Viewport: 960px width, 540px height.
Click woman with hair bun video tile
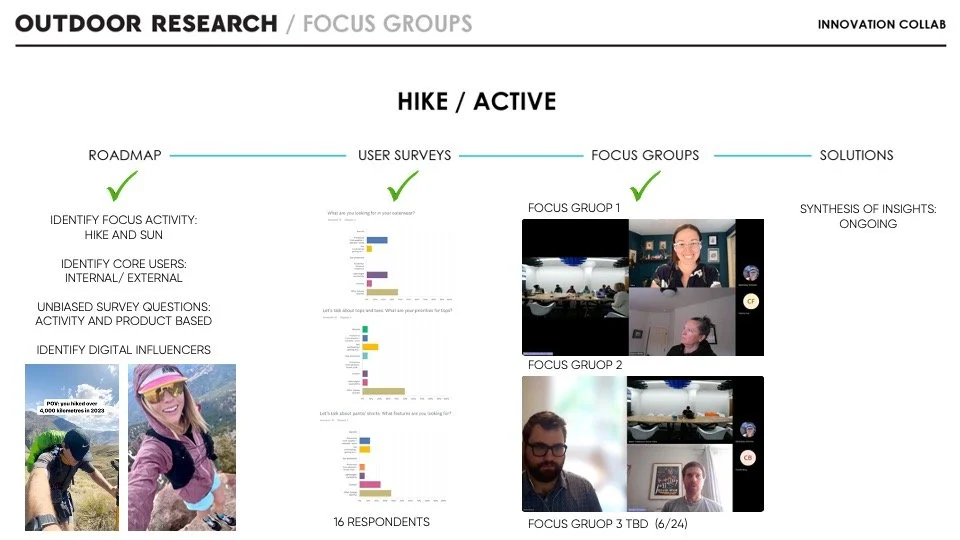(x=682, y=321)
